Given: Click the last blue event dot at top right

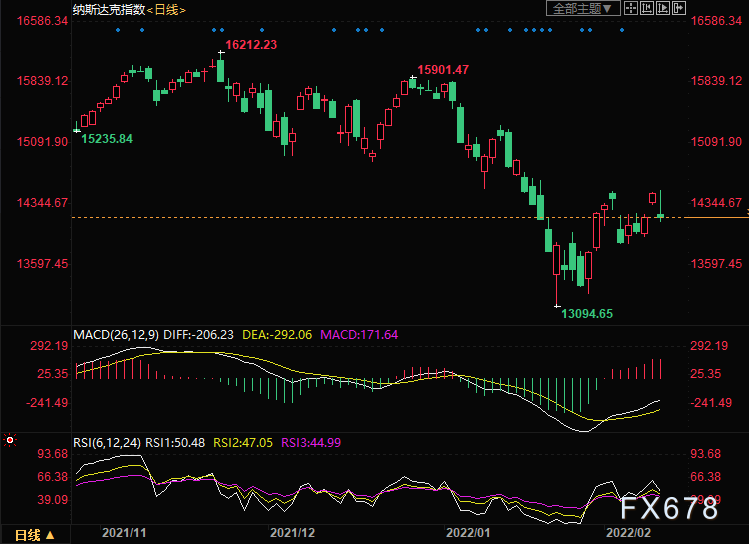Looking at the screenshot, I should click(x=621, y=30).
